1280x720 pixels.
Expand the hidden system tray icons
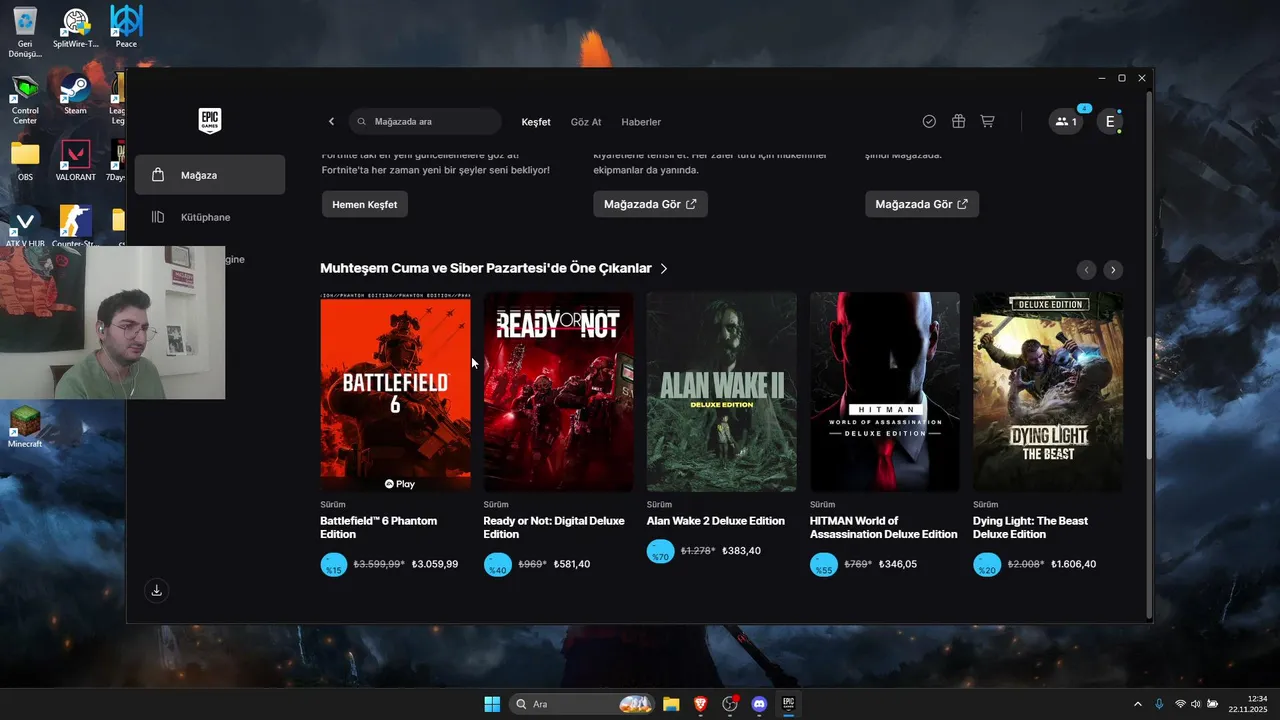(x=1137, y=704)
